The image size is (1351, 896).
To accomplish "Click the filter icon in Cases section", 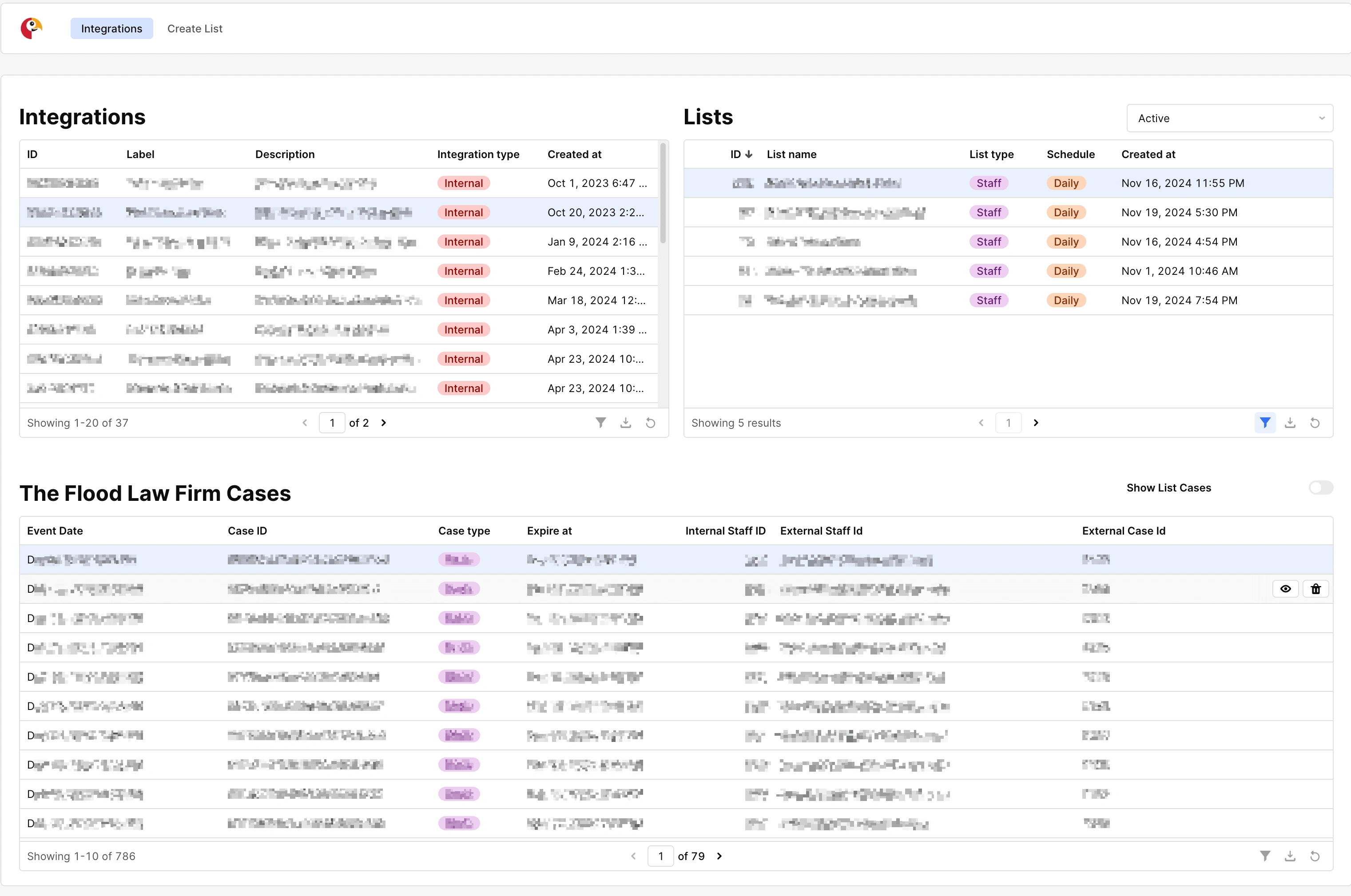I will point(1265,857).
